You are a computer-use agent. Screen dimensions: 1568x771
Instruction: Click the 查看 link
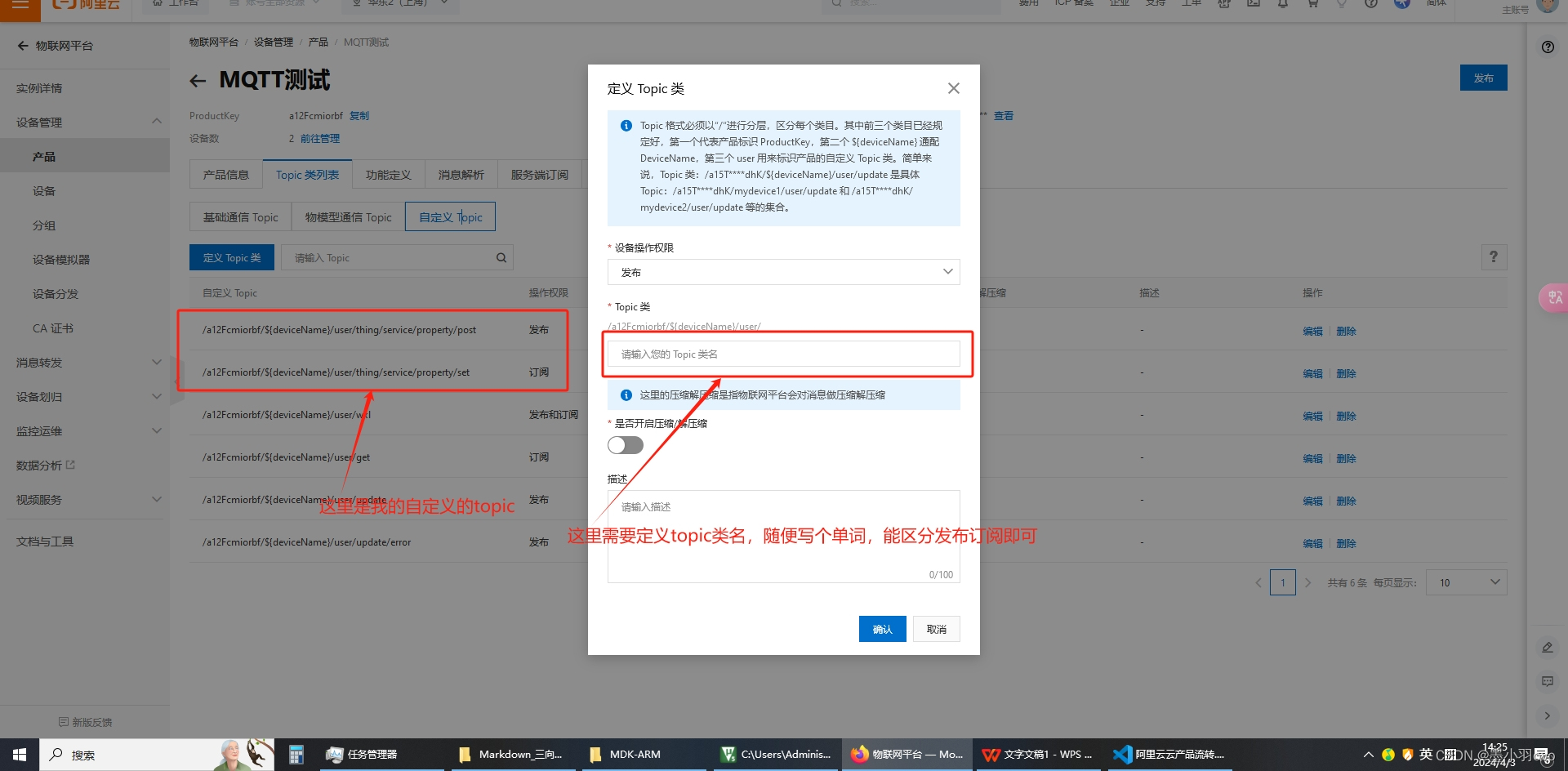click(x=1004, y=116)
